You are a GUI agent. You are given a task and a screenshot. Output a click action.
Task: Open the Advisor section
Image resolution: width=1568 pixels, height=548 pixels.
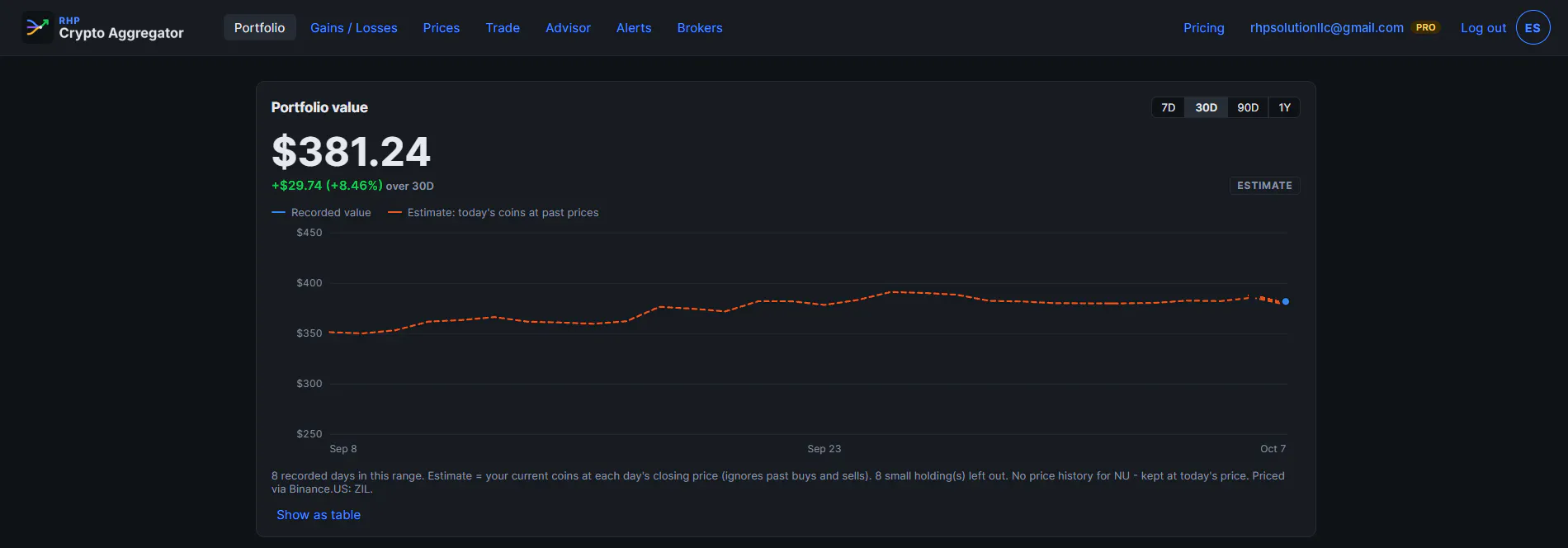pyautogui.click(x=568, y=27)
